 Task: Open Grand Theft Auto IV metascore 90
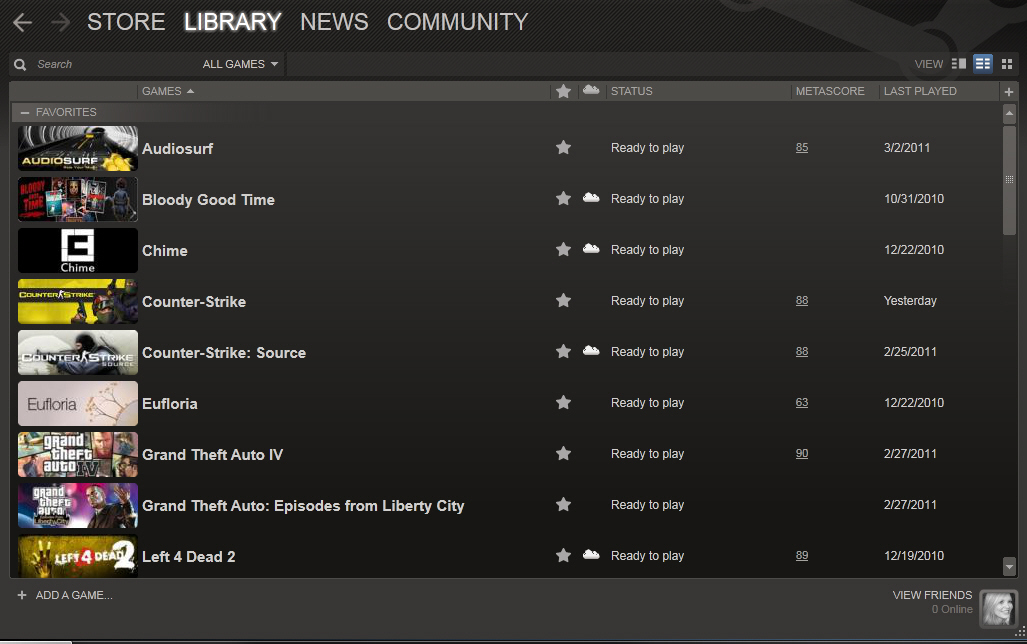pyautogui.click(x=802, y=453)
